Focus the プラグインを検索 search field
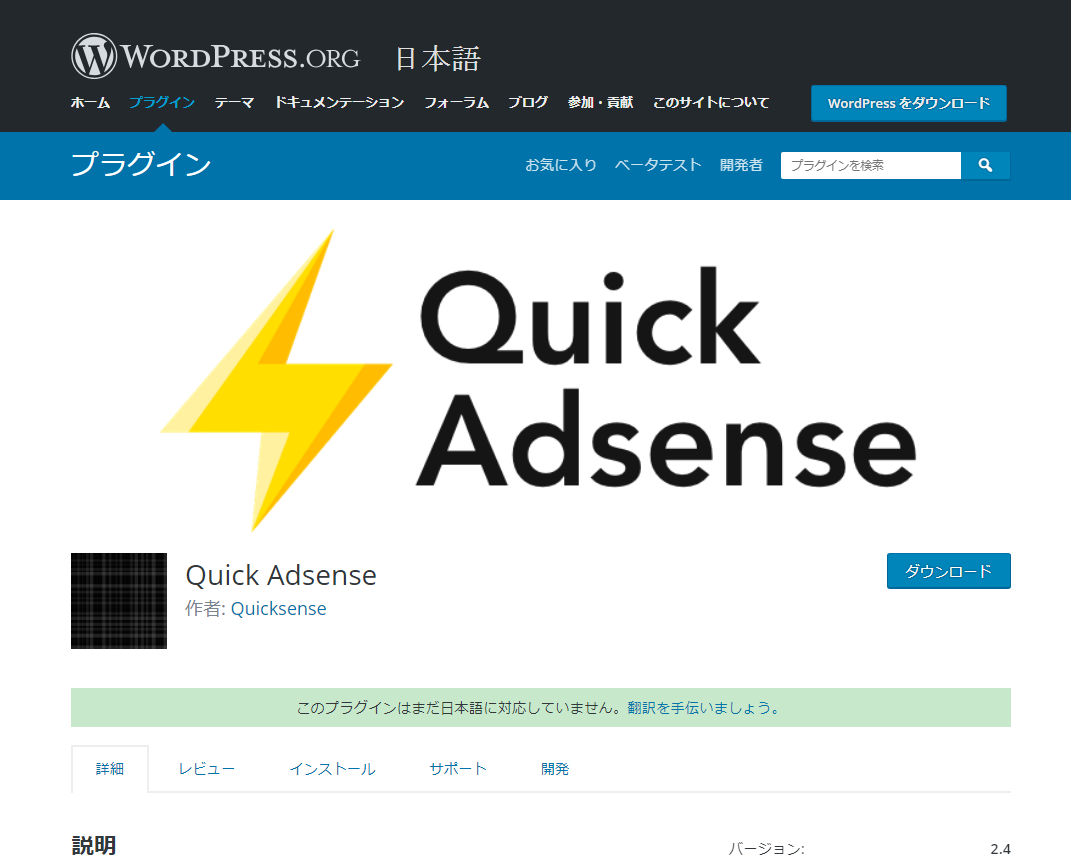 coord(870,165)
